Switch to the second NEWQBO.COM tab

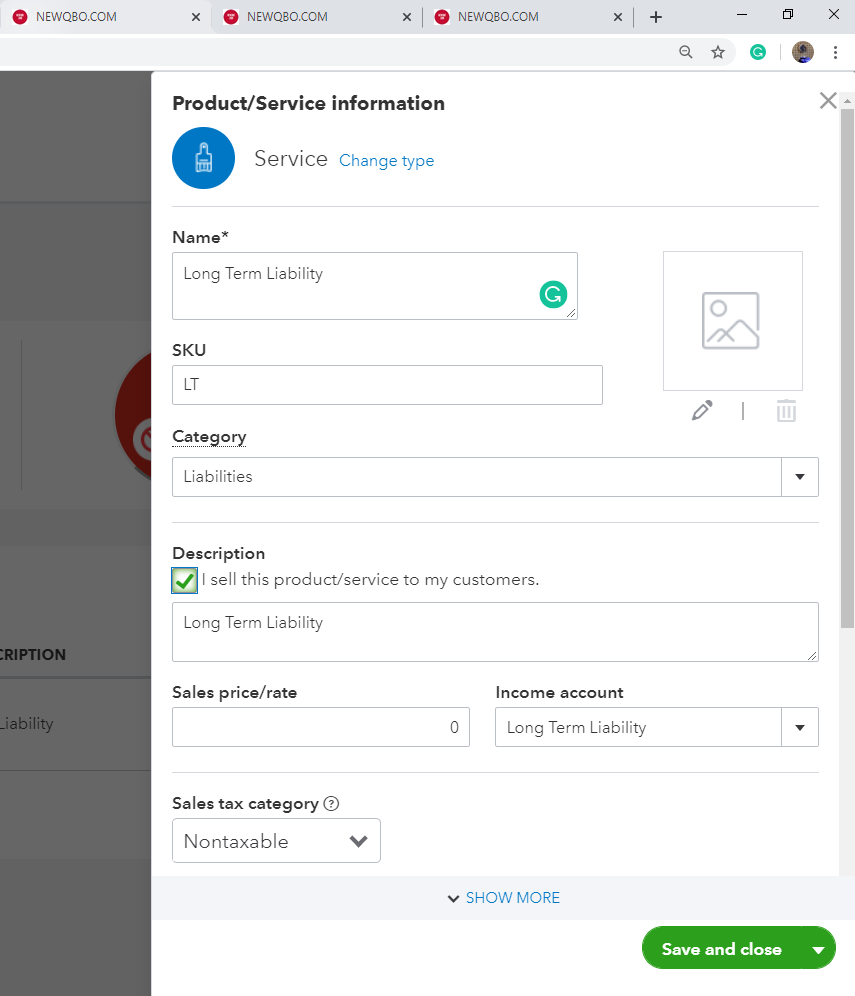pos(311,17)
